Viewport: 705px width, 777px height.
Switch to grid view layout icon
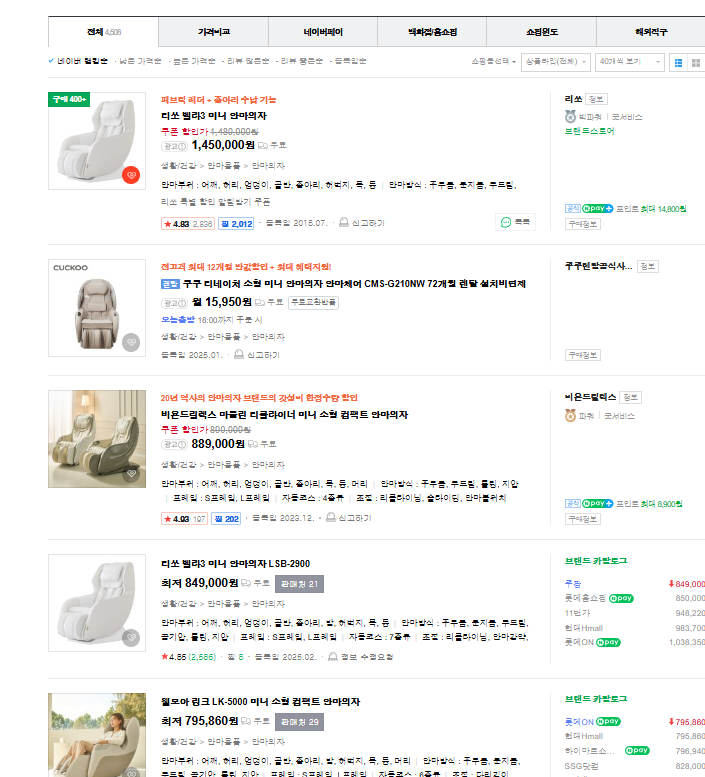(696, 62)
